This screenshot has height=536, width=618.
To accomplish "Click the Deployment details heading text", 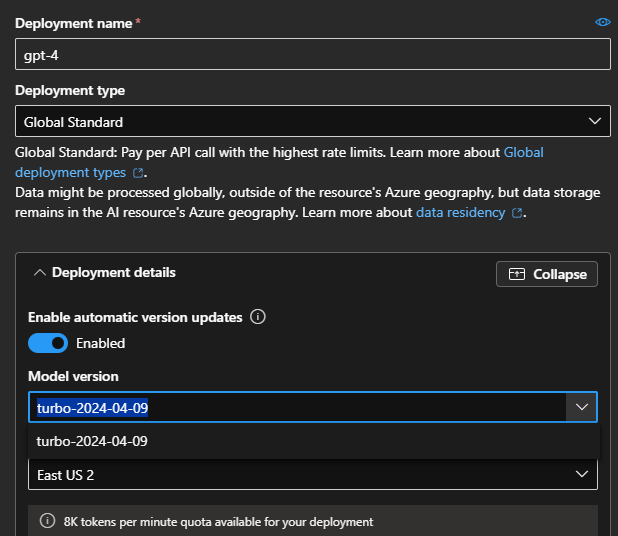I will 113,272.
